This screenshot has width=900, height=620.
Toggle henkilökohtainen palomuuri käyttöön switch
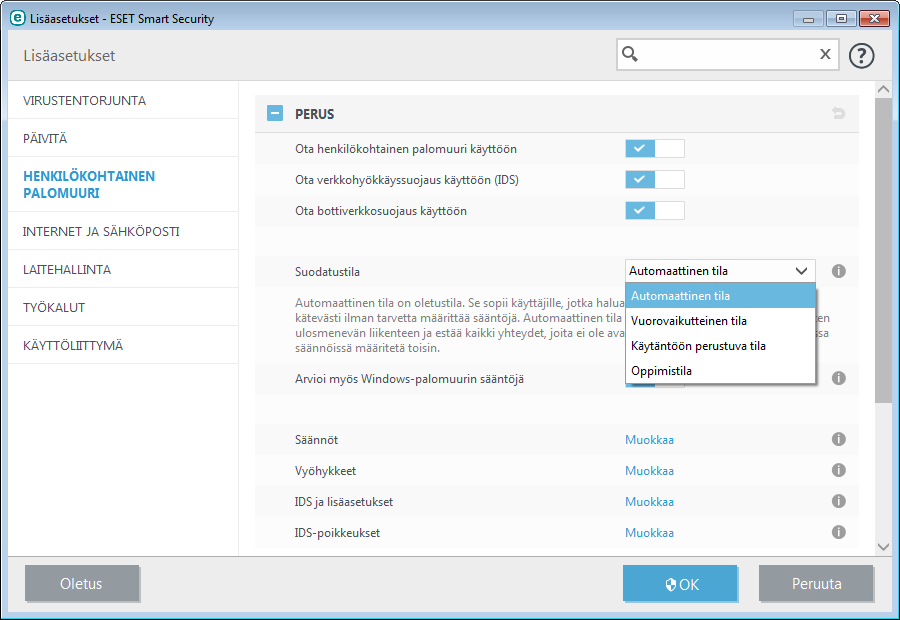[x=655, y=149]
